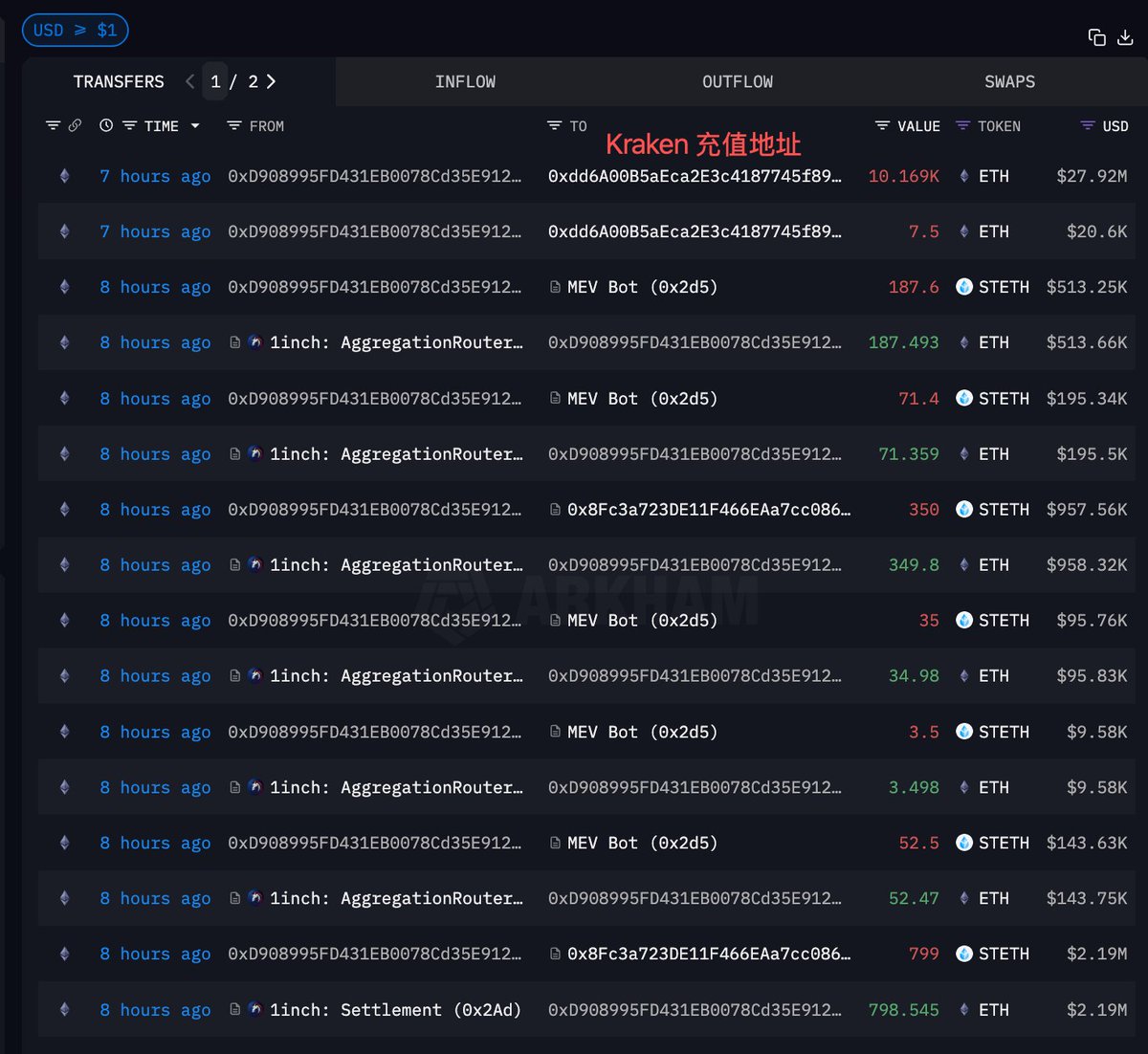This screenshot has height=1054, width=1148.
Task: Go to previous transfers page arrow
Action: point(189,81)
